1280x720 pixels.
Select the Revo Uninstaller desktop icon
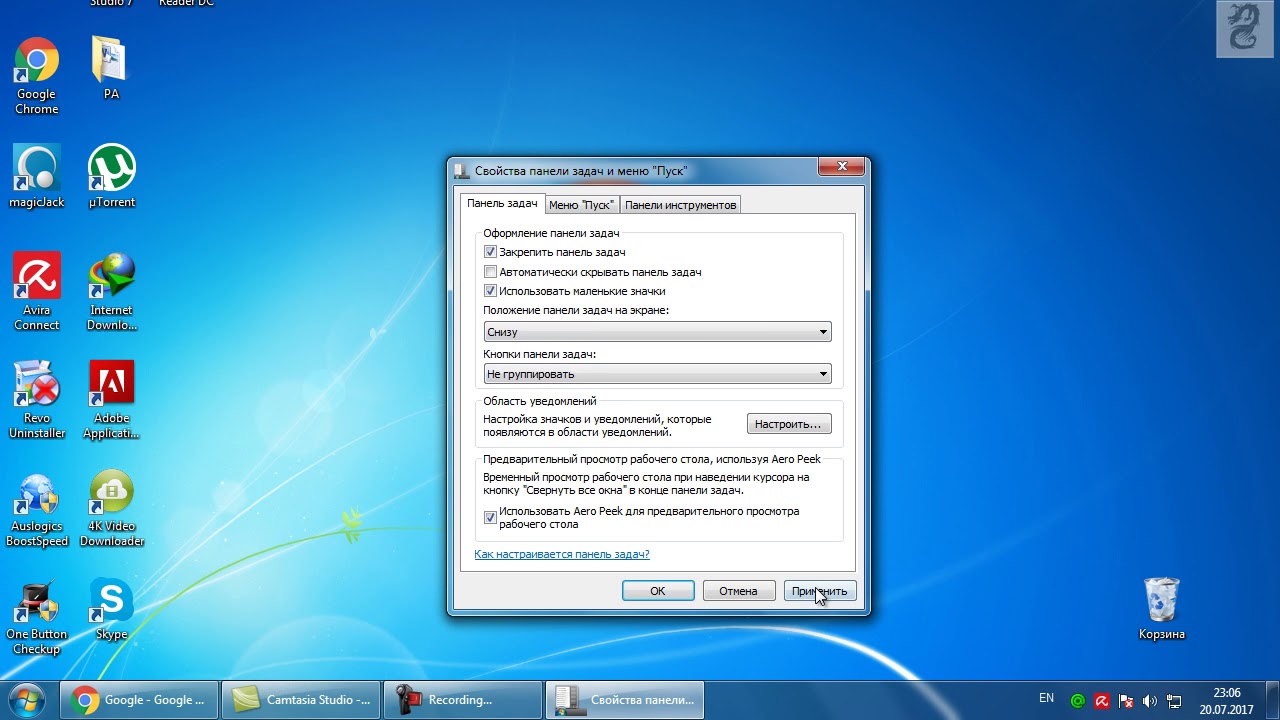pyautogui.click(x=37, y=400)
